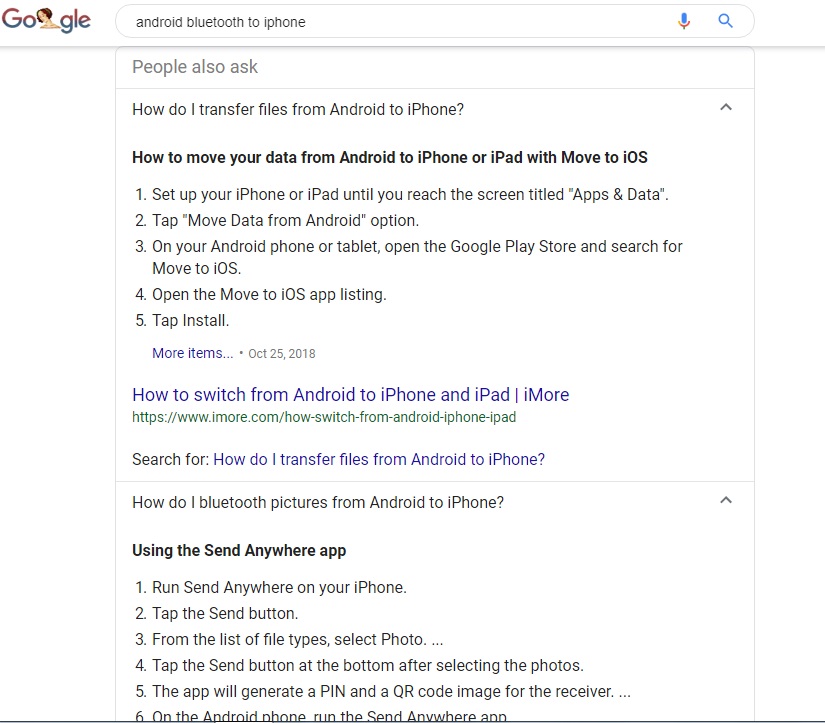Screen dimensions: 825x723
Task: Click the step 'Run Send Anywhere on your iPhone.'
Action: pyautogui.click(x=279, y=588)
